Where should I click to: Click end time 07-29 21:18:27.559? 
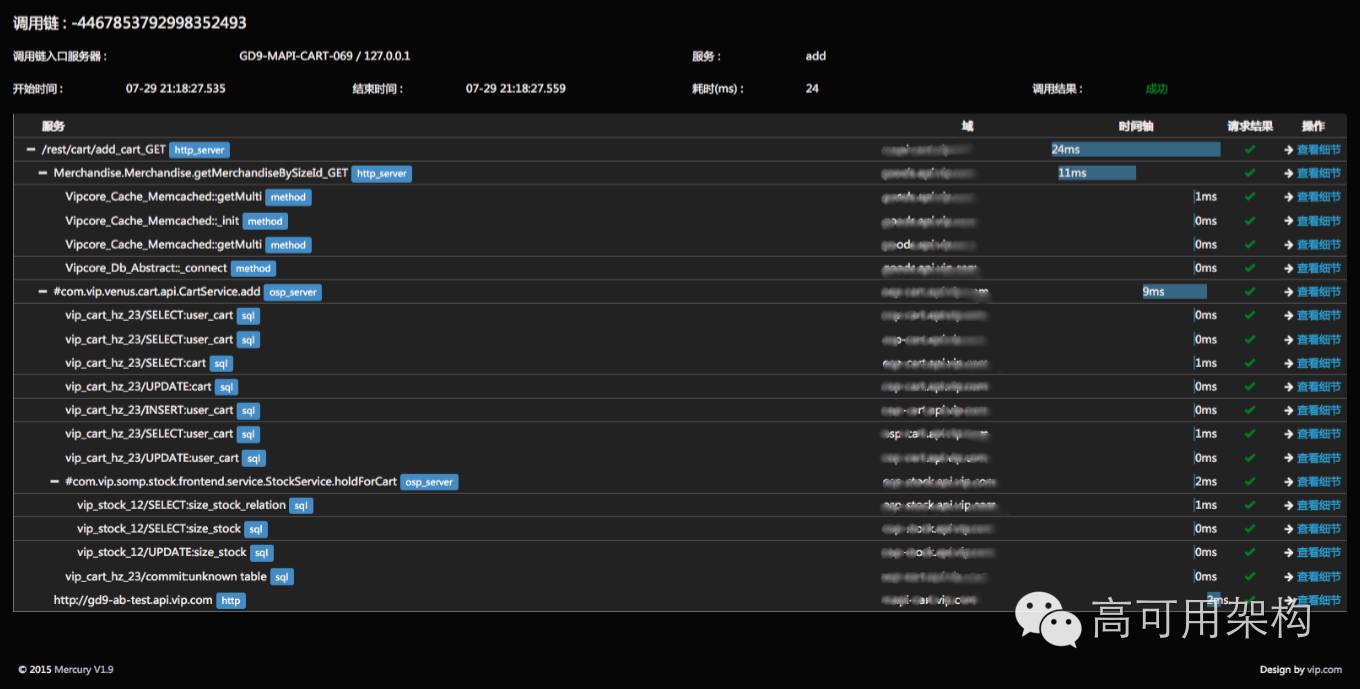pos(515,88)
